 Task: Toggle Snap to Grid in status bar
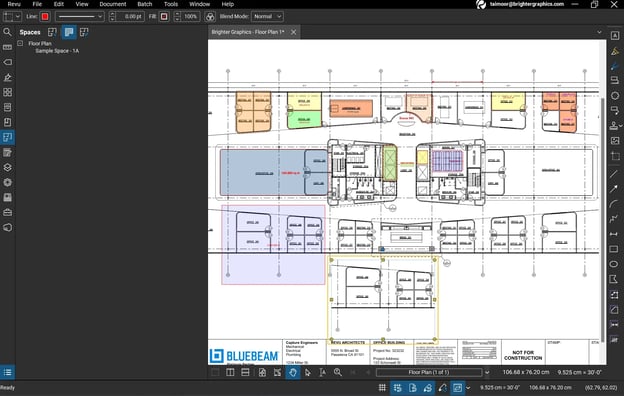pos(397,388)
